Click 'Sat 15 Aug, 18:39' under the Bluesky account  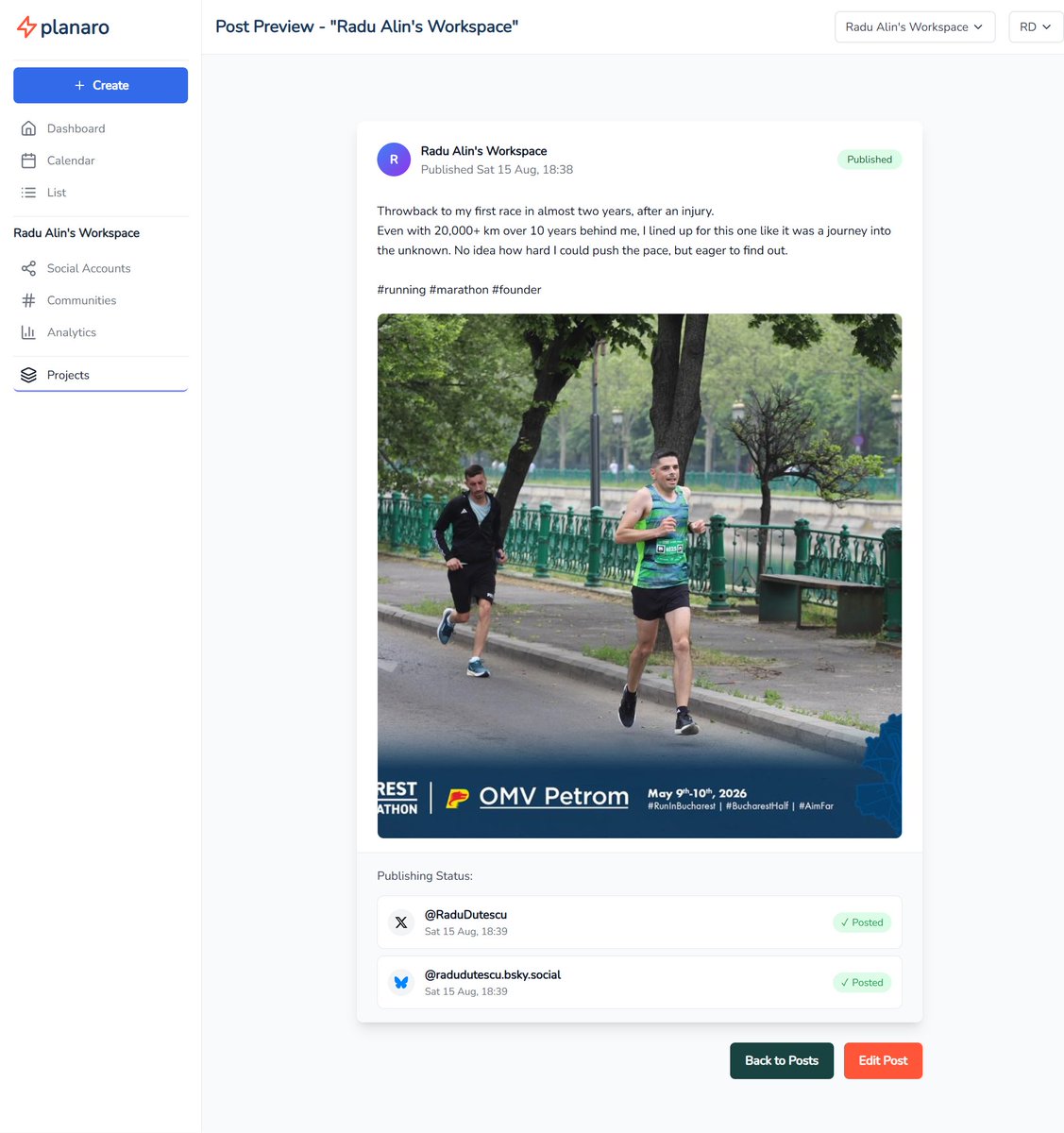pos(465,991)
